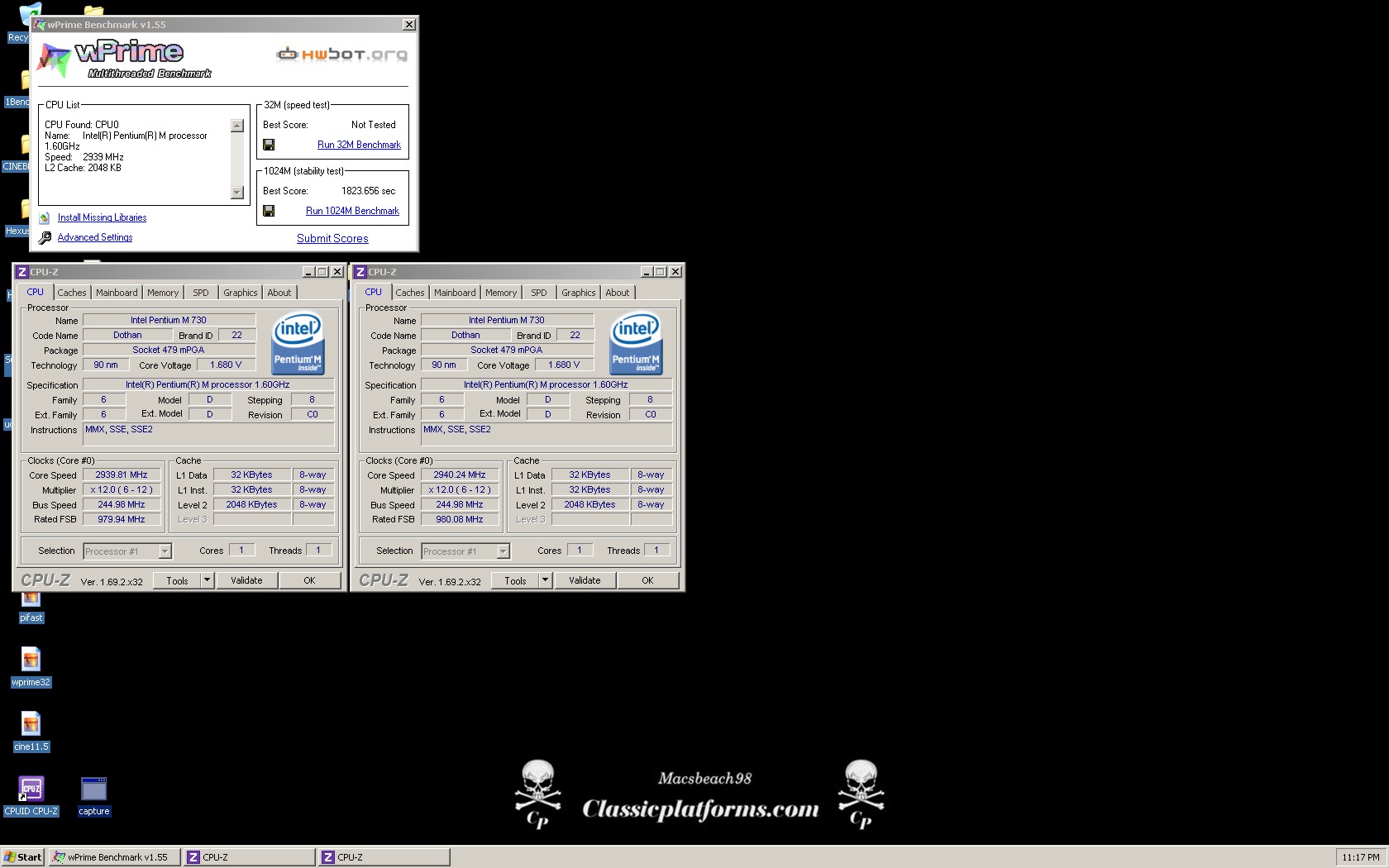This screenshot has width=1389, height=868.
Task: Click the CPU List scrollbar up arrow
Action: (237, 126)
